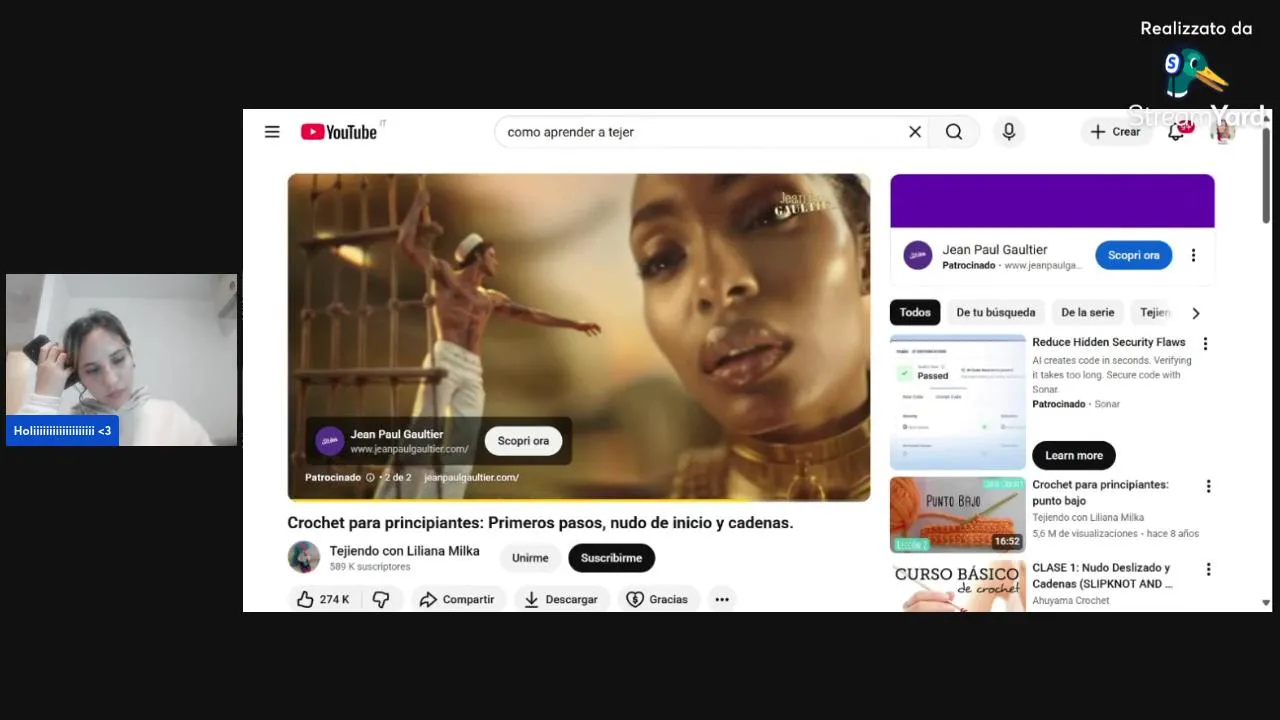The height and width of the screenshot is (720, 1280).
Task: Click the video title 'Crochet para principiantes: Primeros pasos'
Action: [x=540, y=523]
